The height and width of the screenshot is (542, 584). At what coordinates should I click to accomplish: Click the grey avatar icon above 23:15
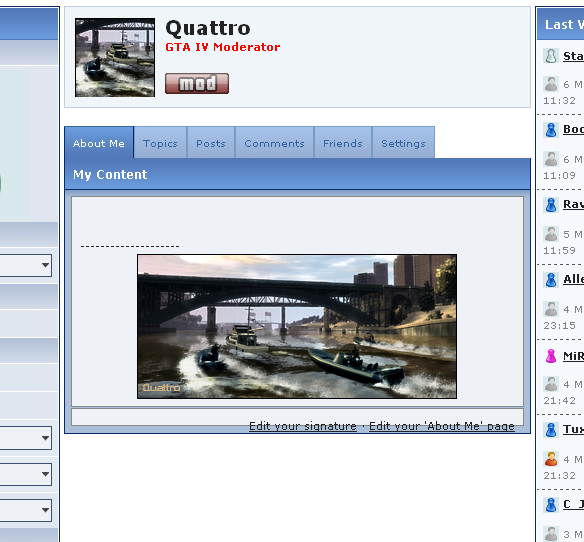pyautogui.click(x=551, y=308)
